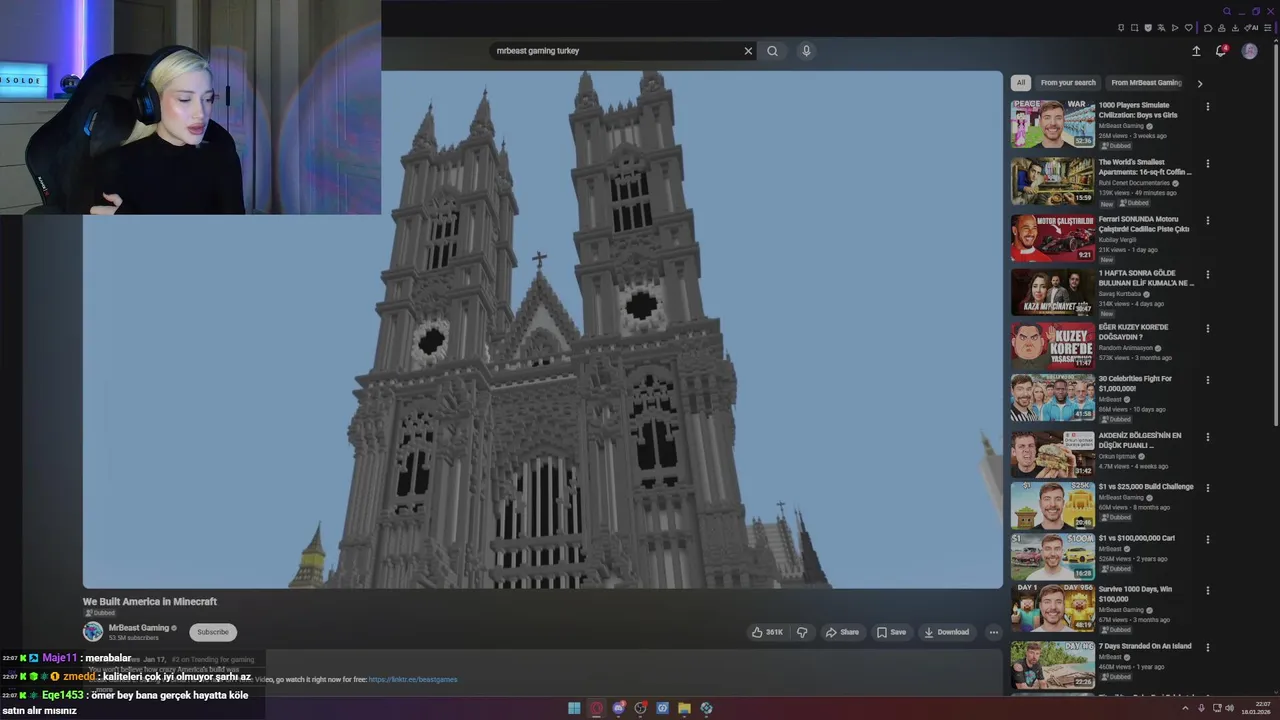This screenshot has width=1280, height=720.
Task: Open the AKDENİZ BÖLGESİ'NİN EN DÜŞÜK PUANLI thumbnail
Action: point(1052,454)
